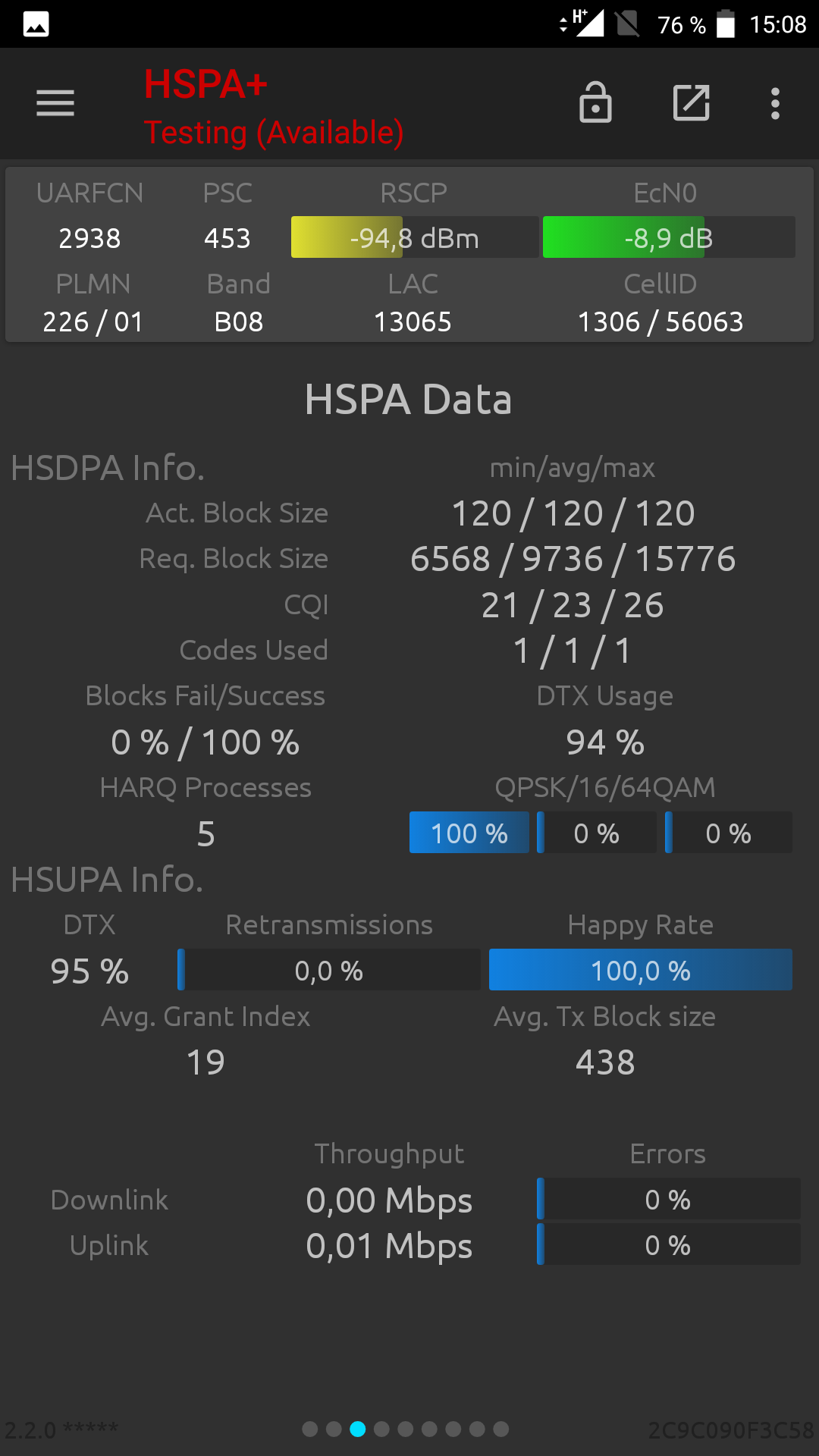Tap the HSPA+ Testing (Available) title

pos(274,107)
